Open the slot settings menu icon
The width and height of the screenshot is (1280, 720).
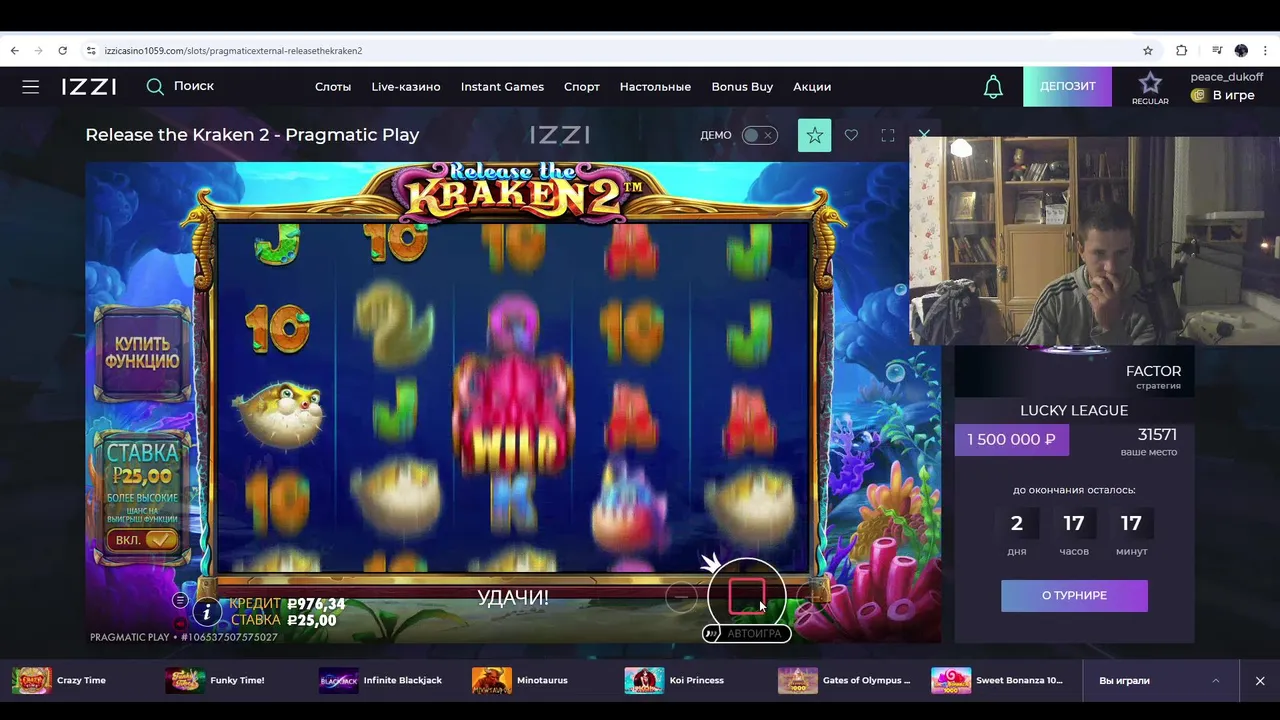point(180,600)
